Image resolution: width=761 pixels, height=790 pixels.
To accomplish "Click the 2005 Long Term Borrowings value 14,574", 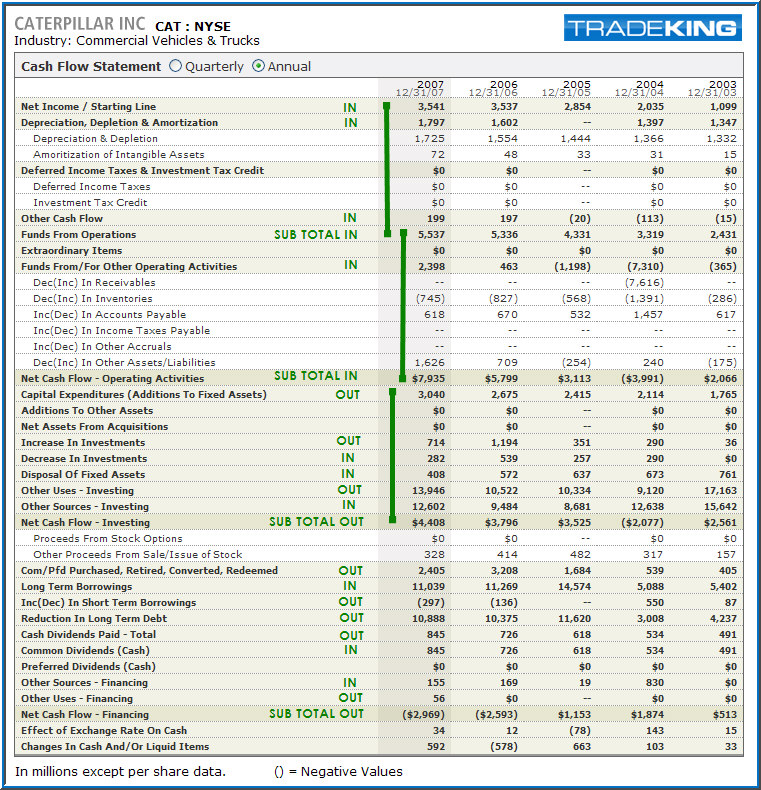I will (x=575, y=587).
